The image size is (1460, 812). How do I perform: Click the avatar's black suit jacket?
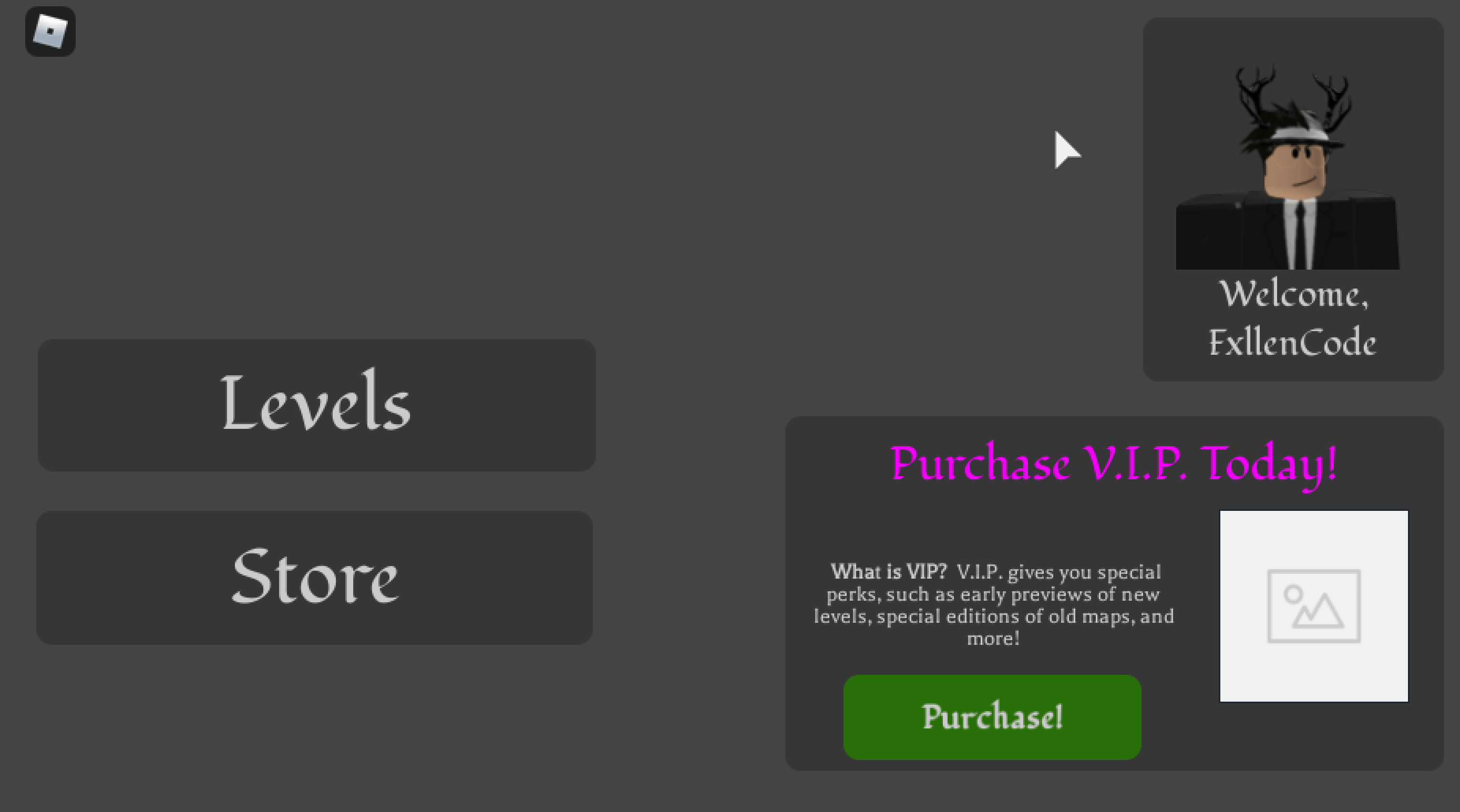pos(1288,231)
